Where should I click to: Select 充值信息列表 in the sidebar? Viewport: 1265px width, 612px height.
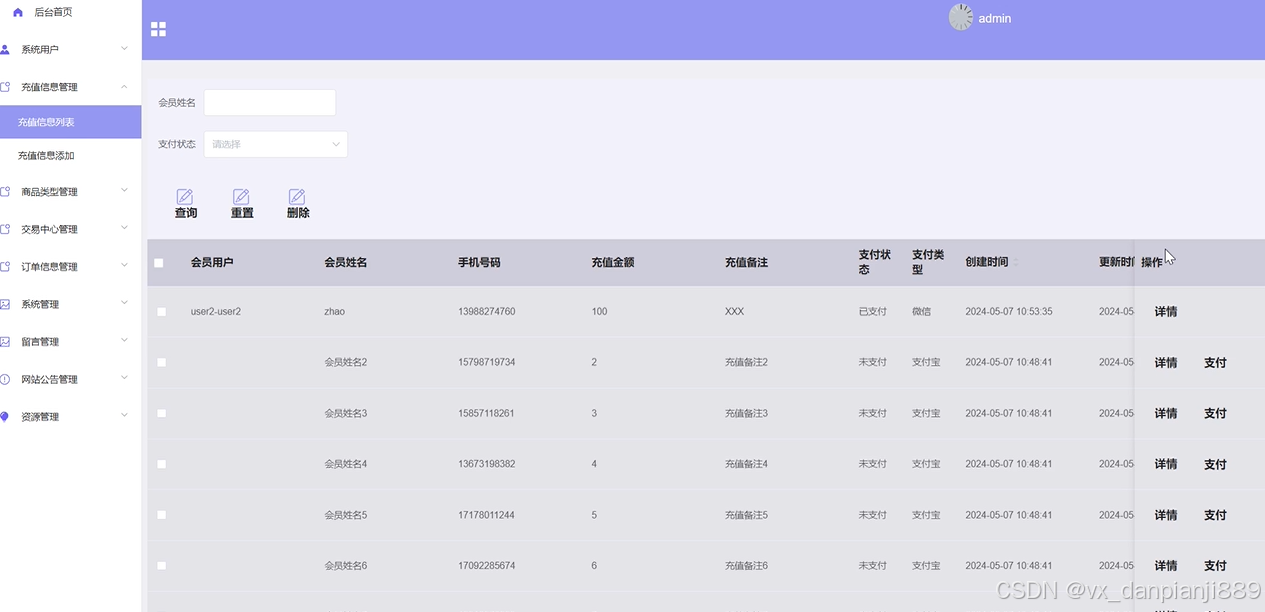tap(70, 122)
